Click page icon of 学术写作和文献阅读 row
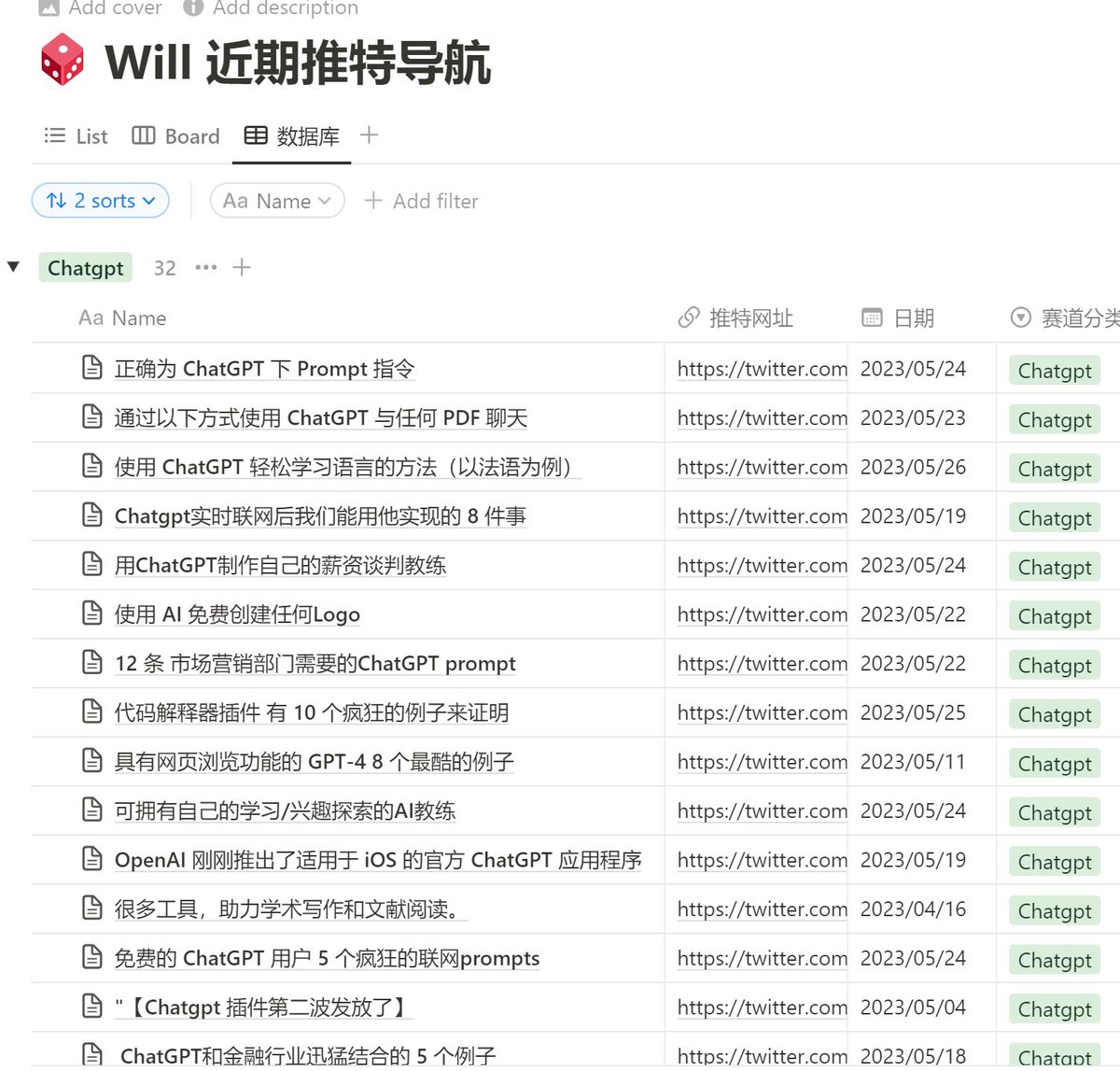The width and height of the screenshot is (1120, 1071). (x=92, y=908)
